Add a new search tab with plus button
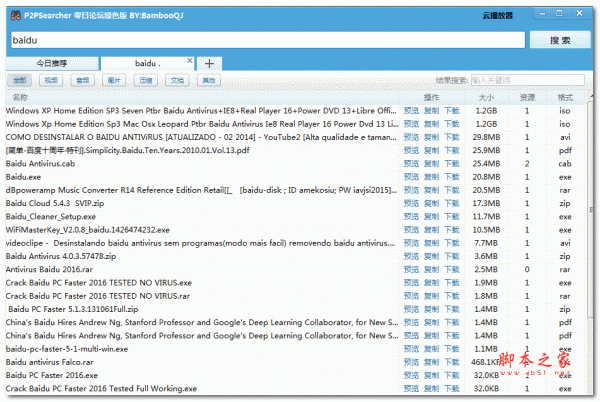 coord(209,63)
